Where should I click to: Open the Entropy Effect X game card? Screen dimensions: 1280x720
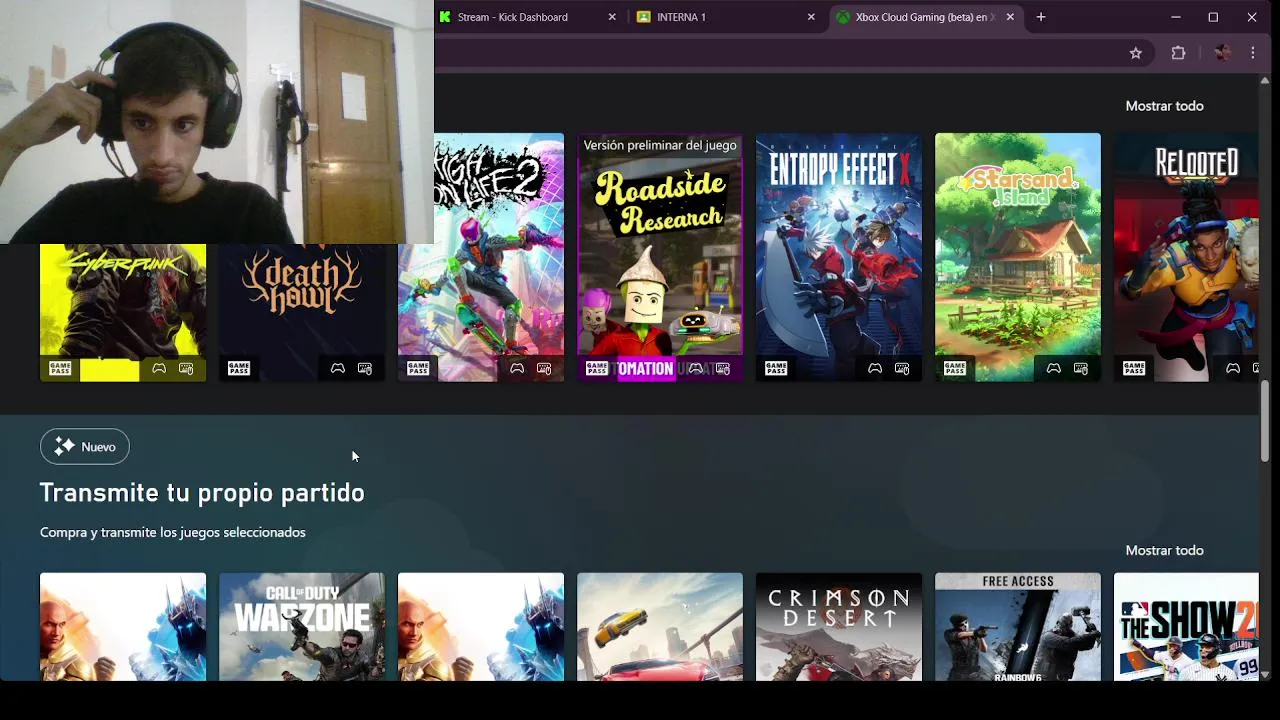click(839, 258)
